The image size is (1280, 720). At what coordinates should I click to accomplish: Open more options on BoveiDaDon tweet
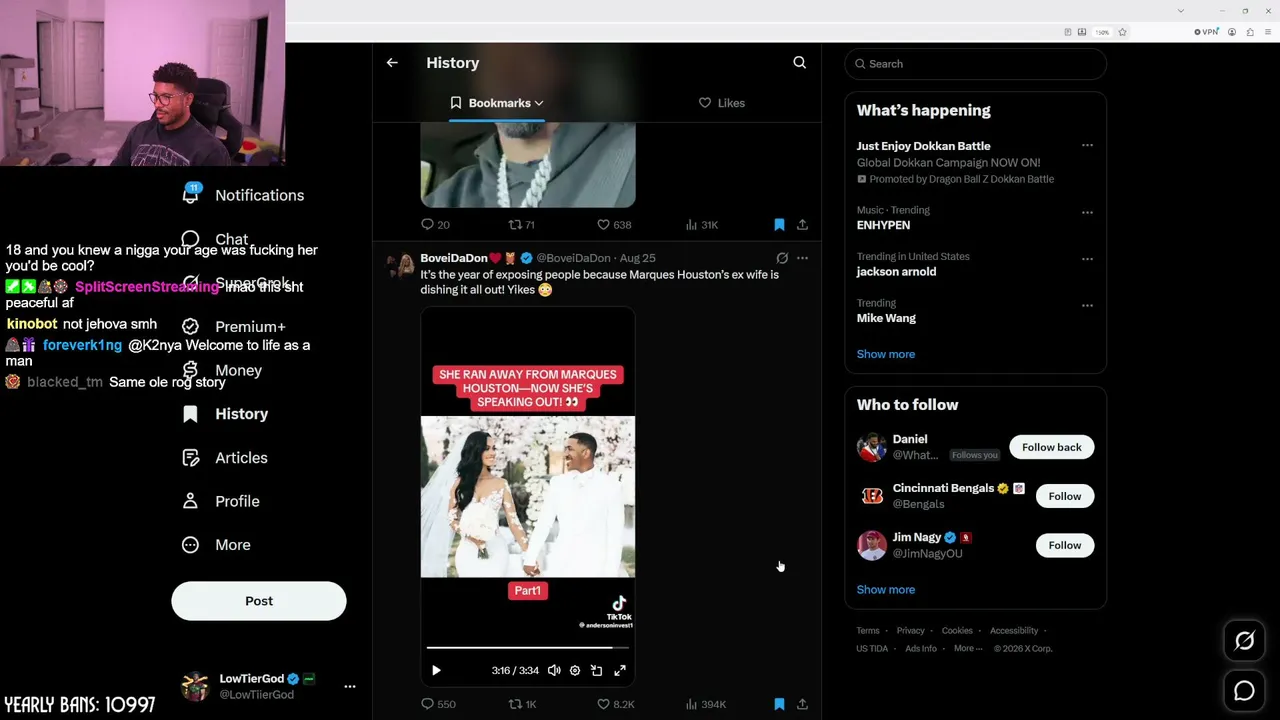coord(802,258)
